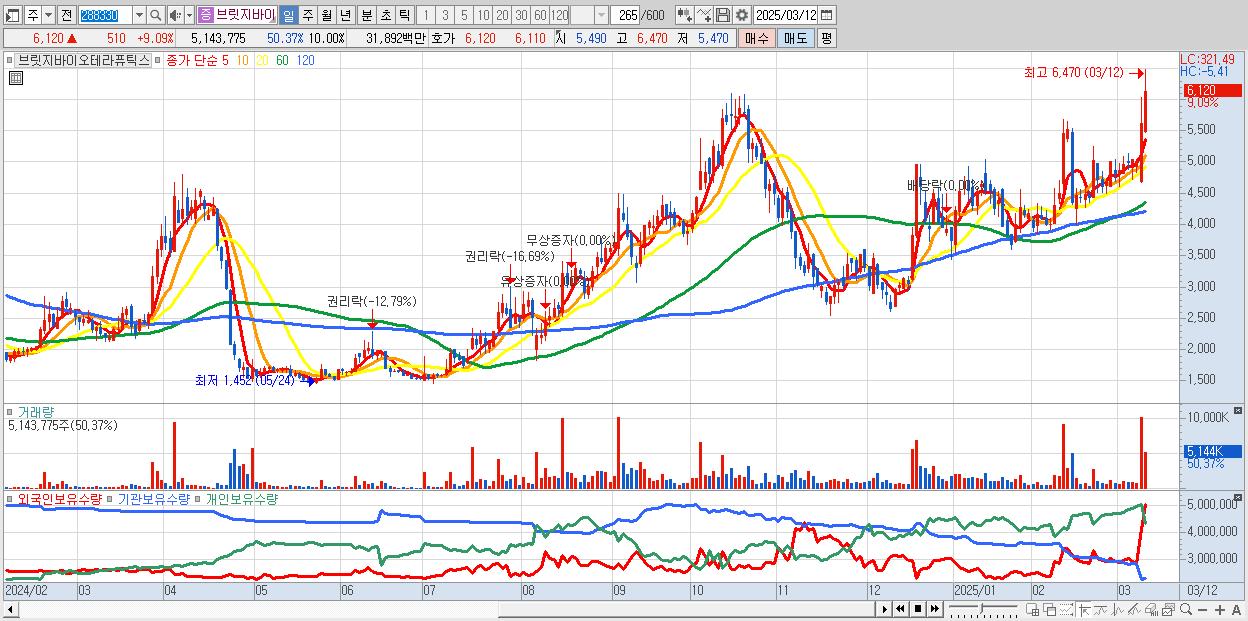Viewport: 1248px width, 621px height.
Task: Click the save floppy disk icon
Action: pos(723,16)
